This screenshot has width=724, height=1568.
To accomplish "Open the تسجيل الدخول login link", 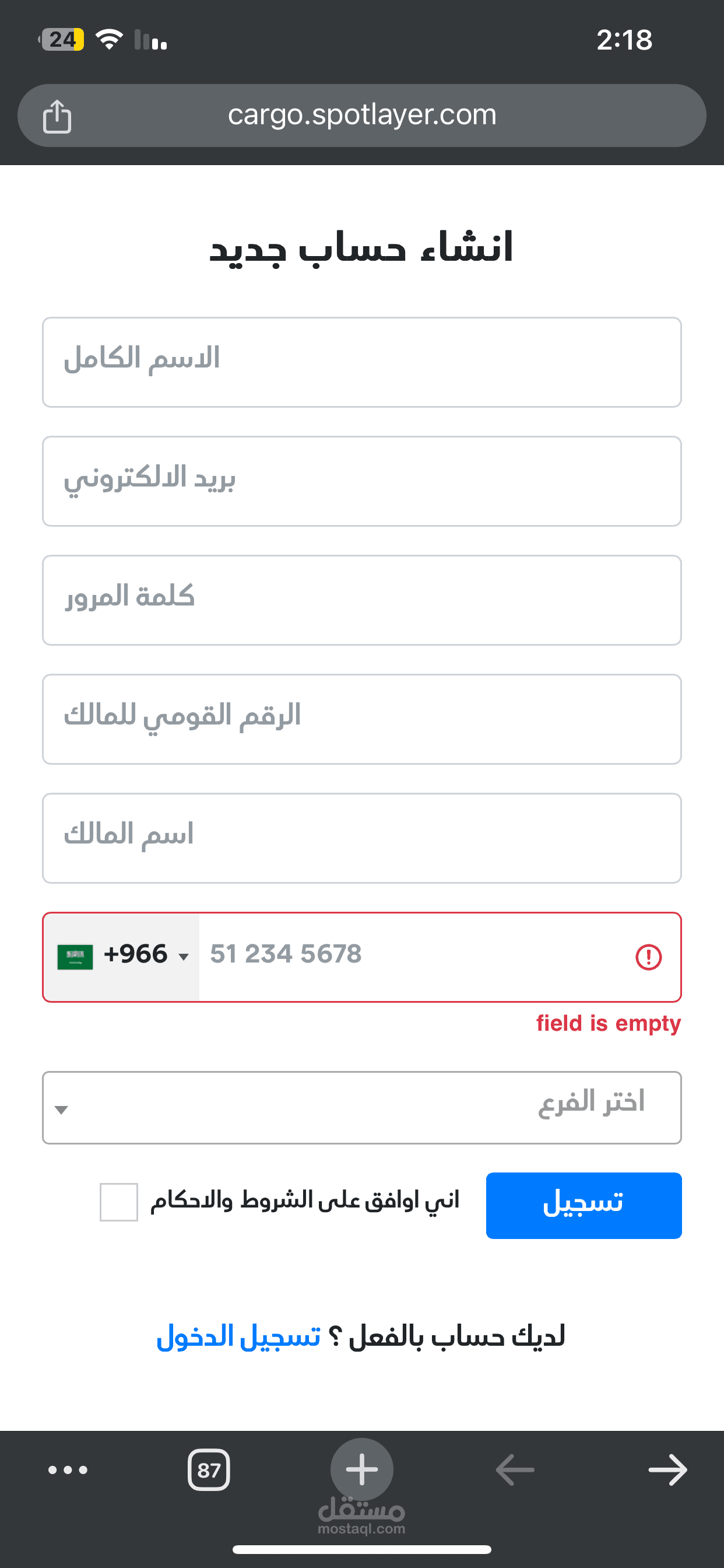I will point(238,1336).
